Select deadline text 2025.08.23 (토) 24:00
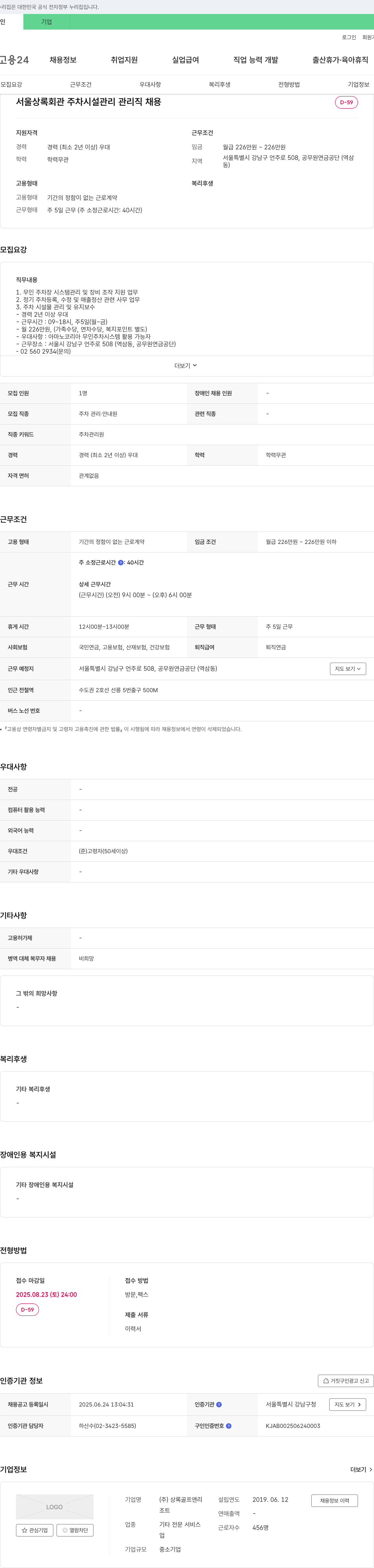This screenshot has width=374, height=1568. (46, 1294)
